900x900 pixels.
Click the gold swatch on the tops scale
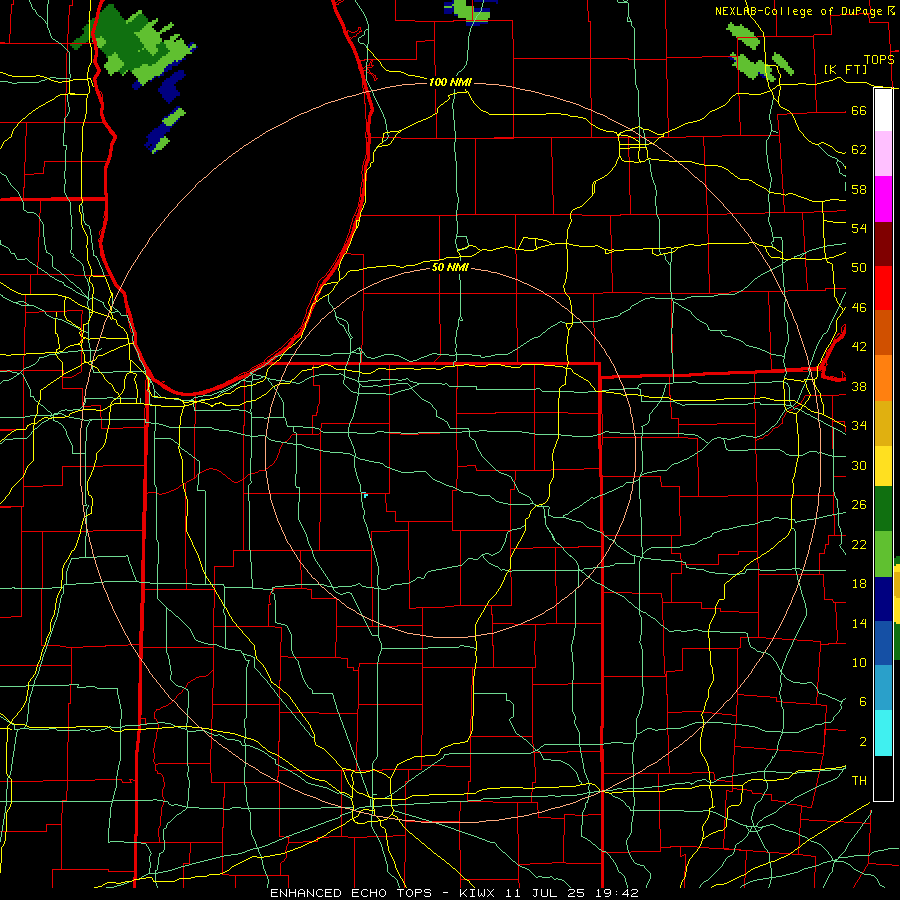[883, 423]
